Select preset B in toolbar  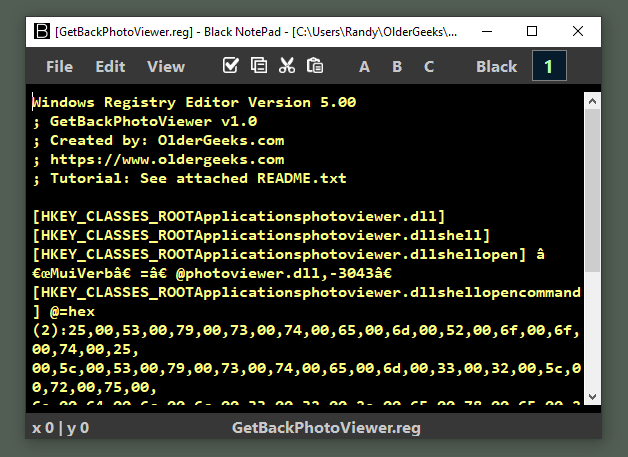pos(397,66)
